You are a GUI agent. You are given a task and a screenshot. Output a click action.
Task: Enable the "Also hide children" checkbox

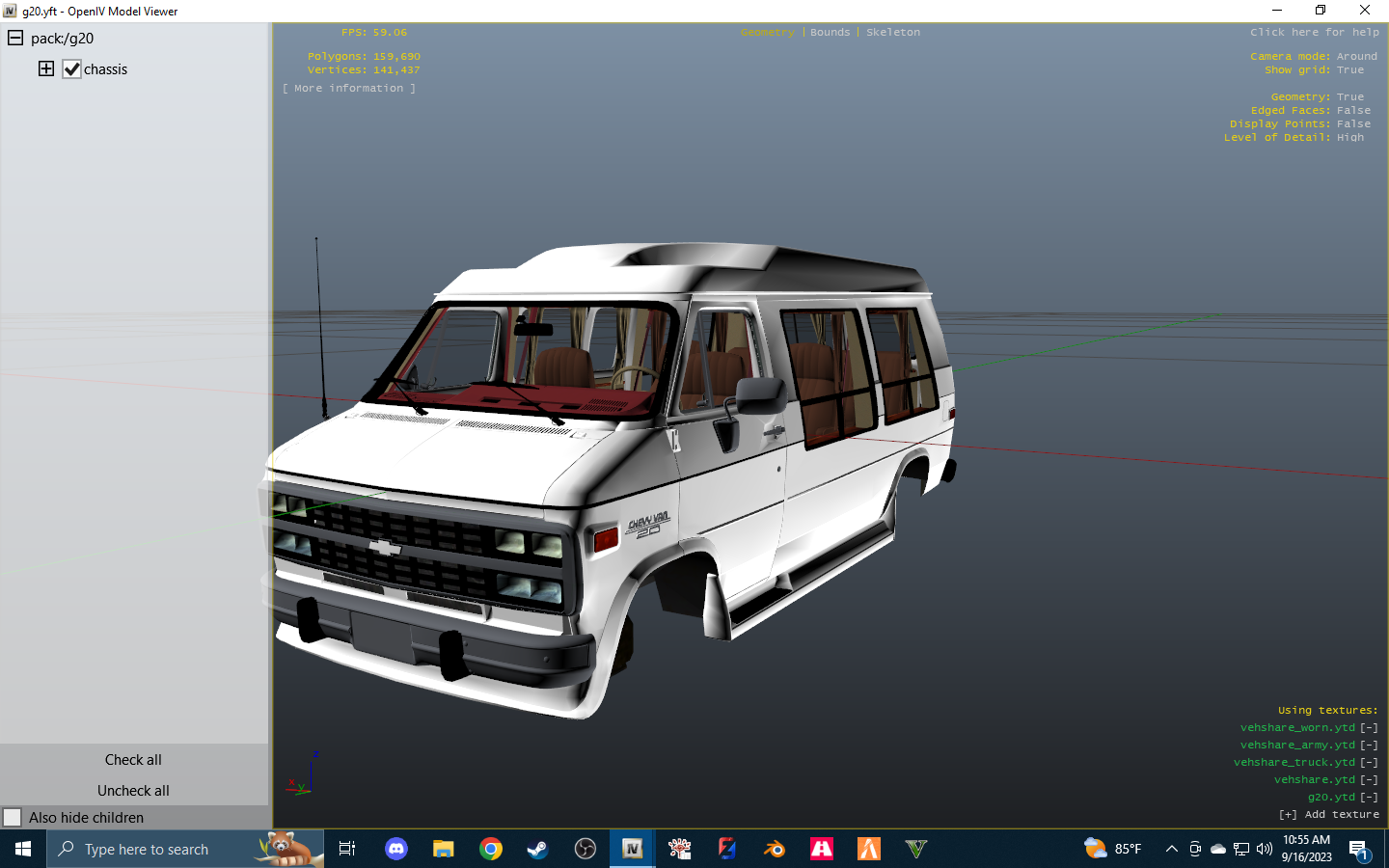(x=13, y=817)
